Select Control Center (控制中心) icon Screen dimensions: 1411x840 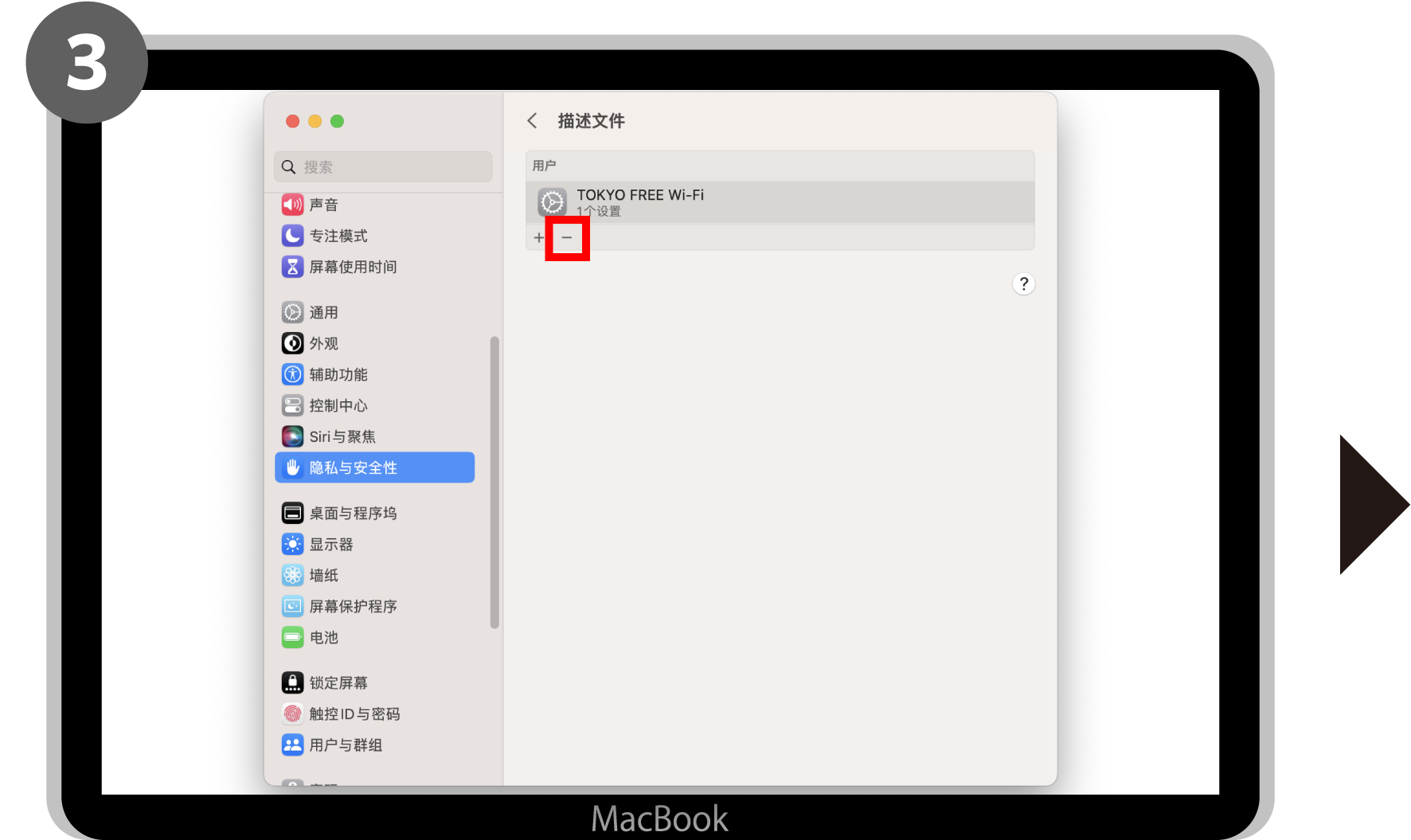(x=292, y=405)
